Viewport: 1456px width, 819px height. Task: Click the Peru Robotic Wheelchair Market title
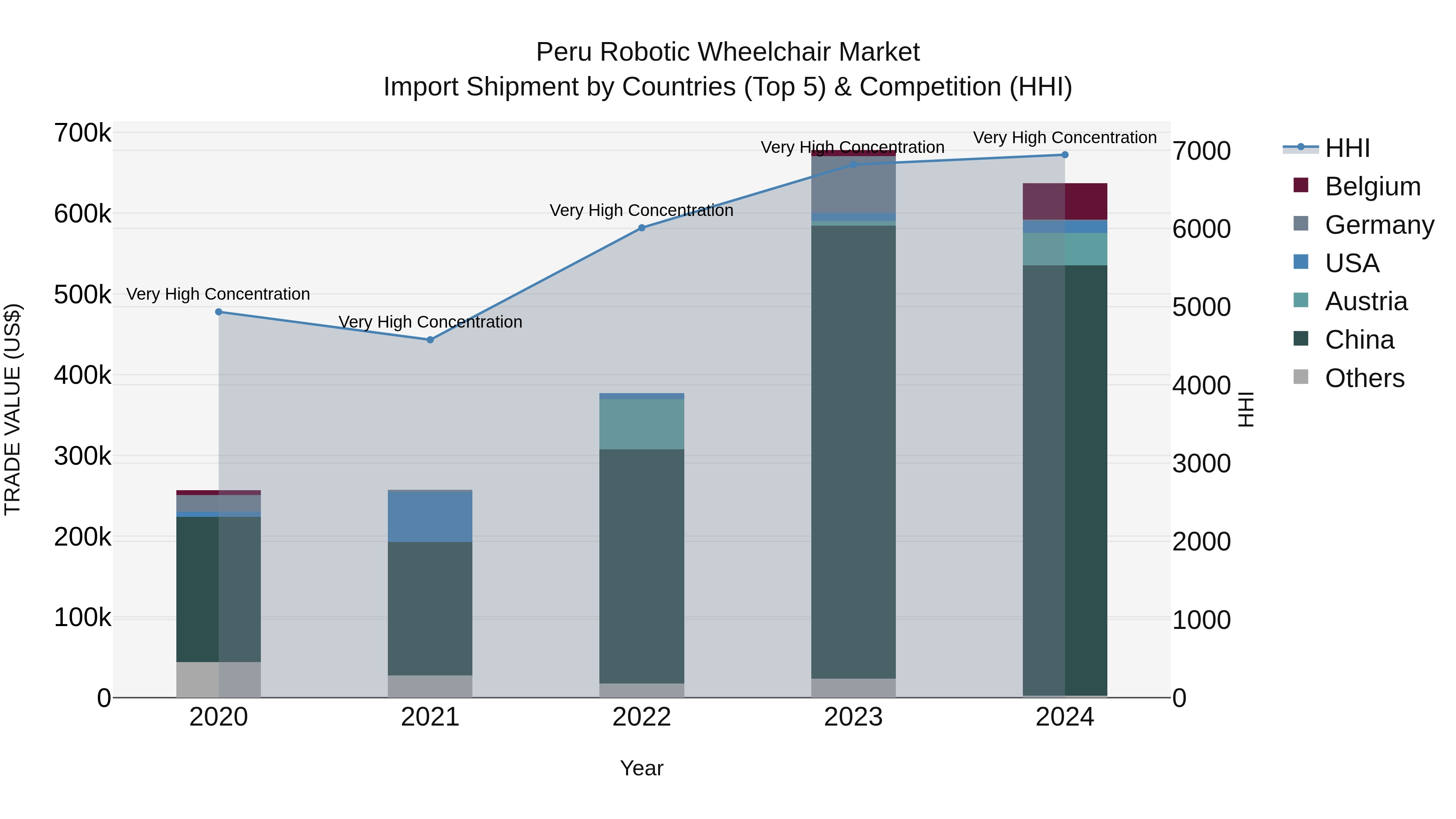point(728,52)
